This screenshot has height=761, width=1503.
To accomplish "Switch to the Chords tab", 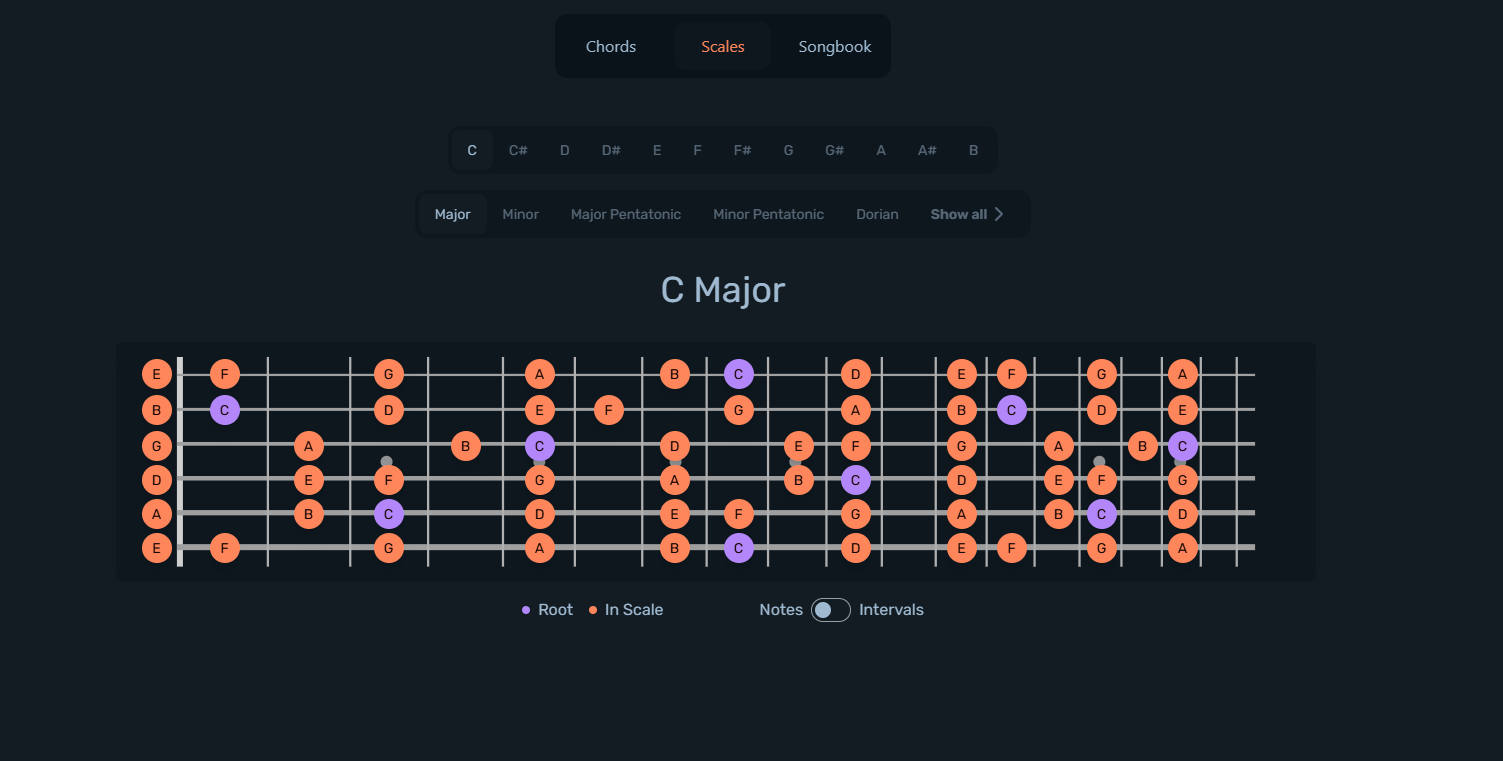I will click(611, 46).
